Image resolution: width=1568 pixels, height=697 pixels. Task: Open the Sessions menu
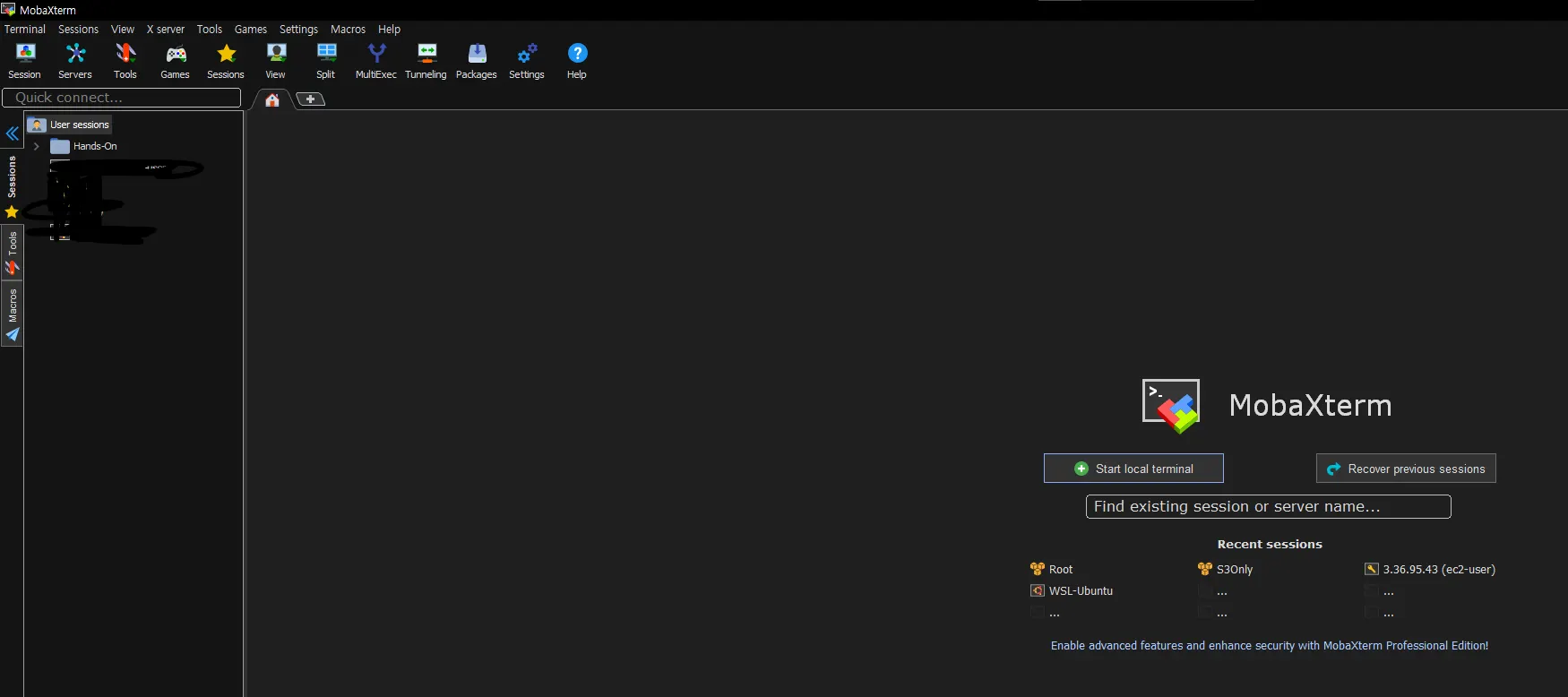pyautogui.click(x=79, y=30)
